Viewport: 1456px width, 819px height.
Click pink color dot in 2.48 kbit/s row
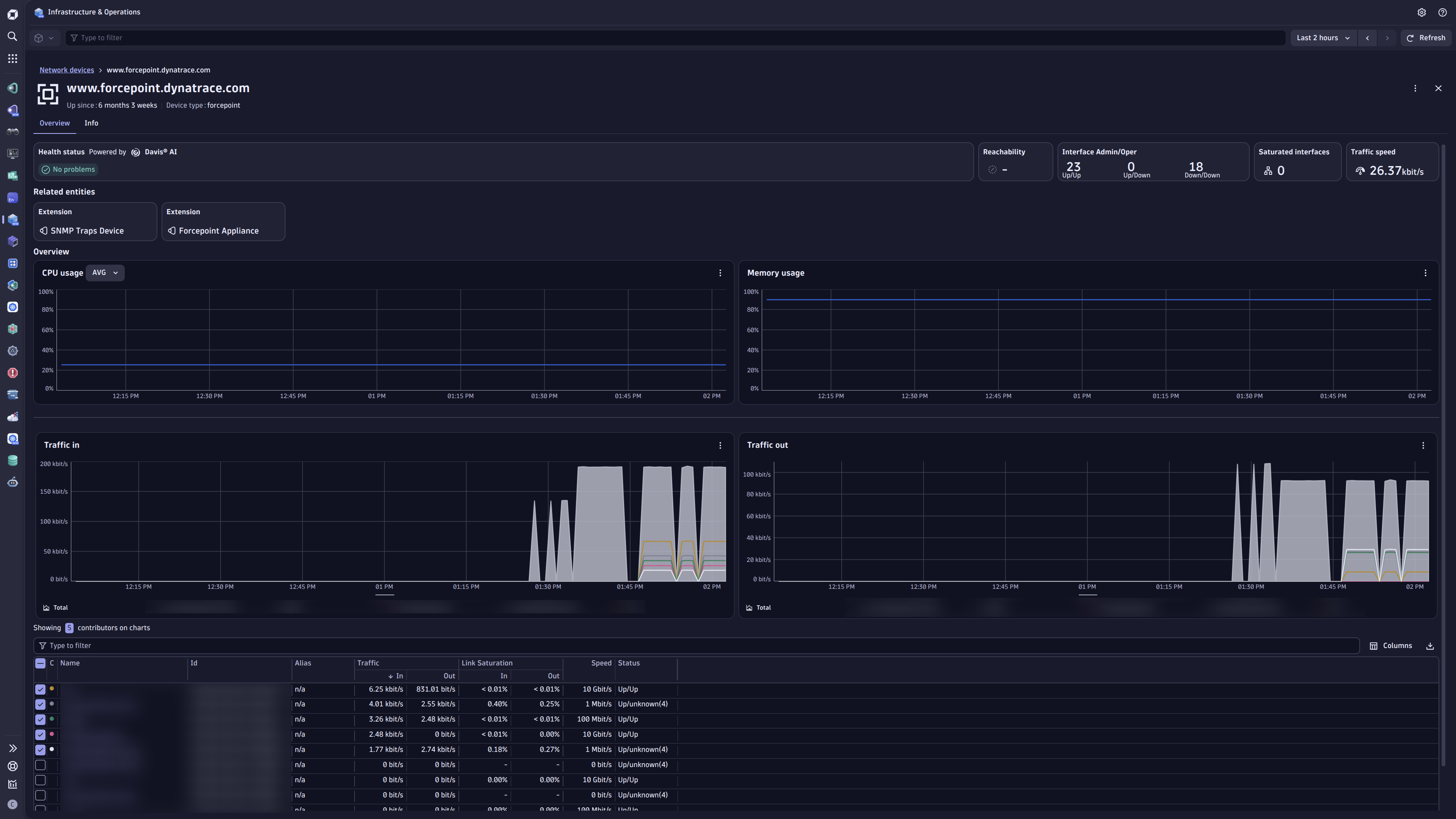coord(52,734)
